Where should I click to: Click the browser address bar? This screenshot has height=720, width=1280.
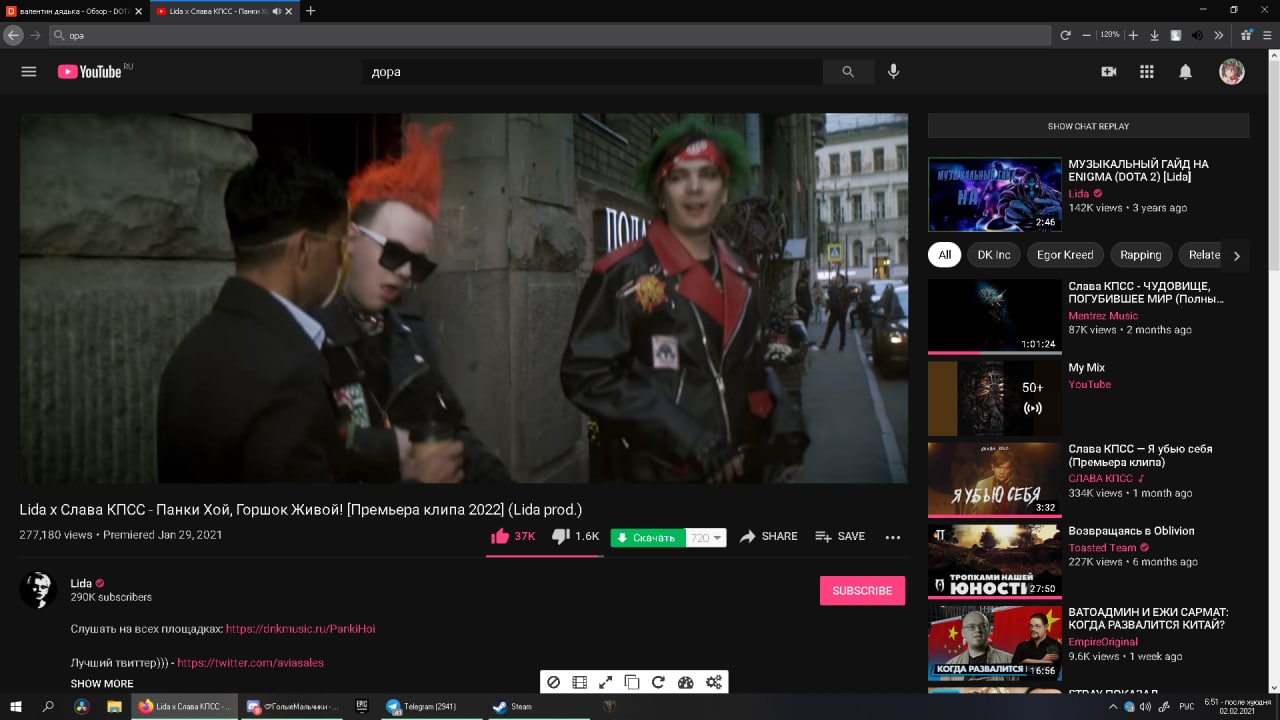(550, 35)
